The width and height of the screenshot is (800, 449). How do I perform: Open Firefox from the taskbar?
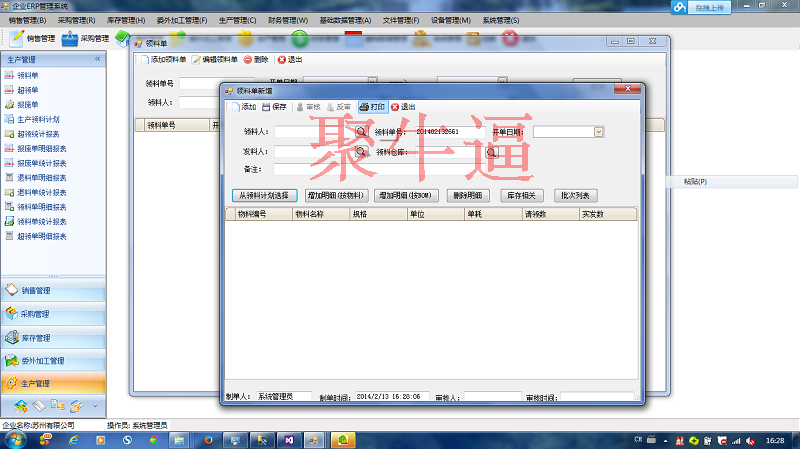click(208, 440)
